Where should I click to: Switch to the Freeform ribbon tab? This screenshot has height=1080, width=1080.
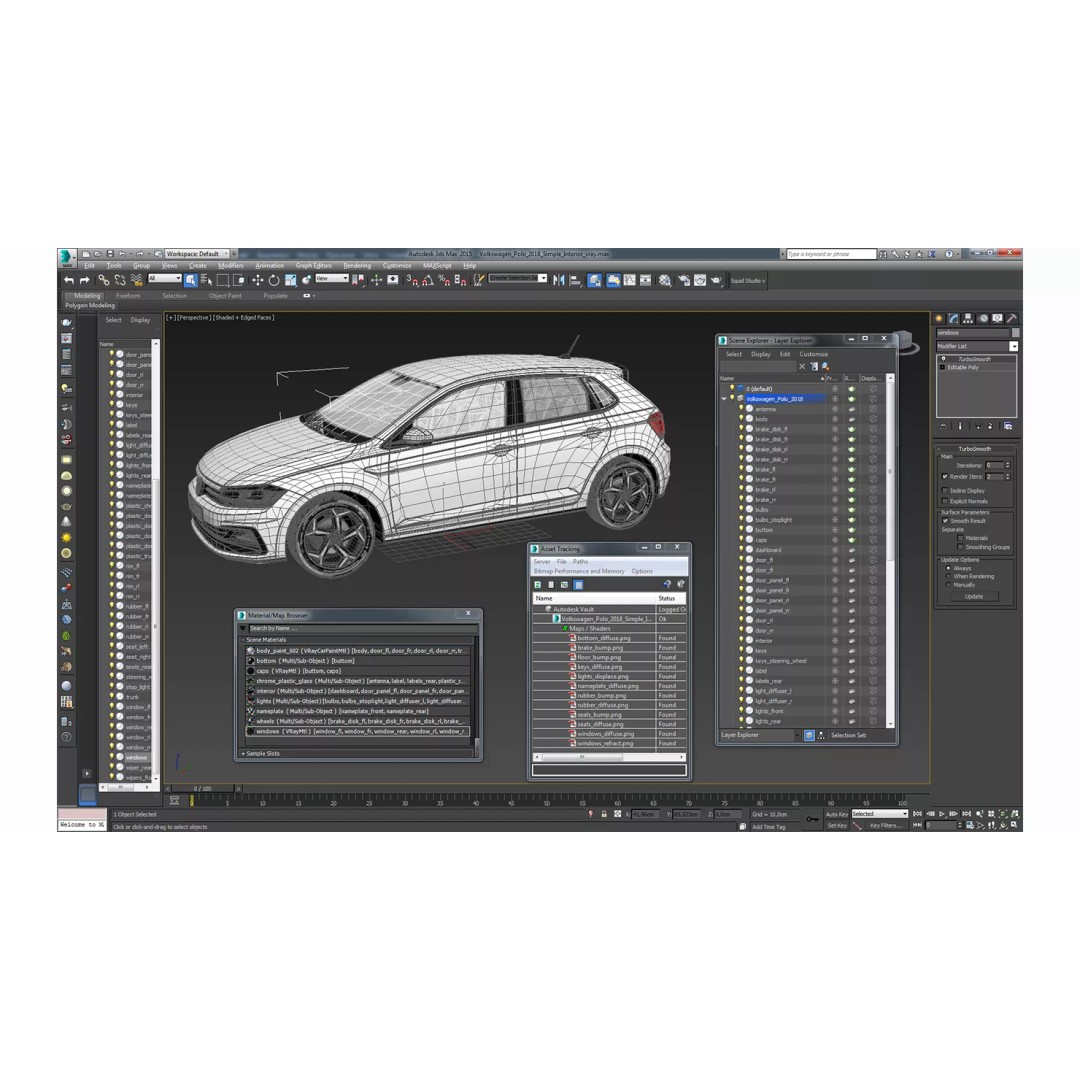pos(128,296)
